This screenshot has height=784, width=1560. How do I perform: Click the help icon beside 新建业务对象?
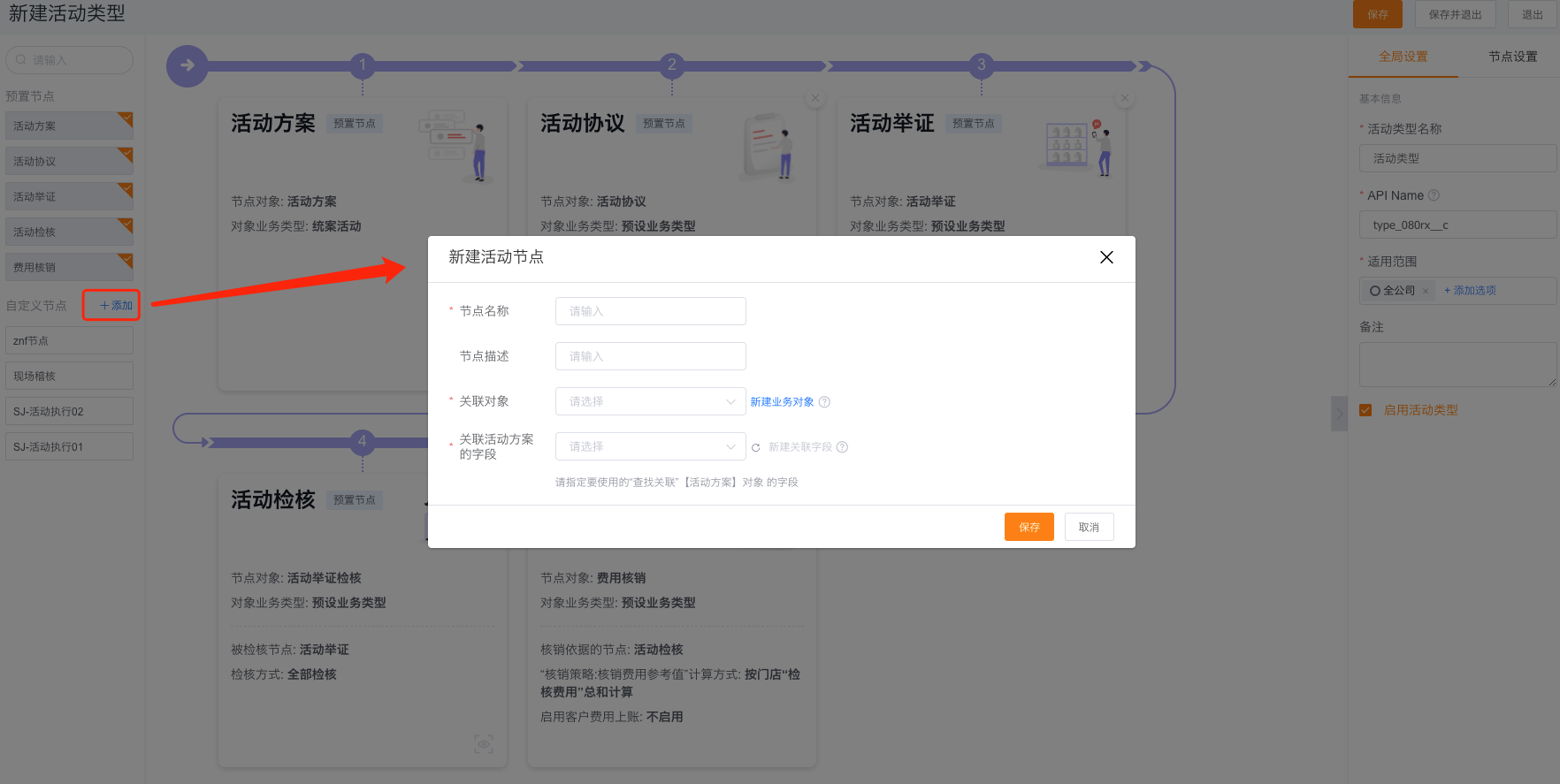(x=824, y=402)
